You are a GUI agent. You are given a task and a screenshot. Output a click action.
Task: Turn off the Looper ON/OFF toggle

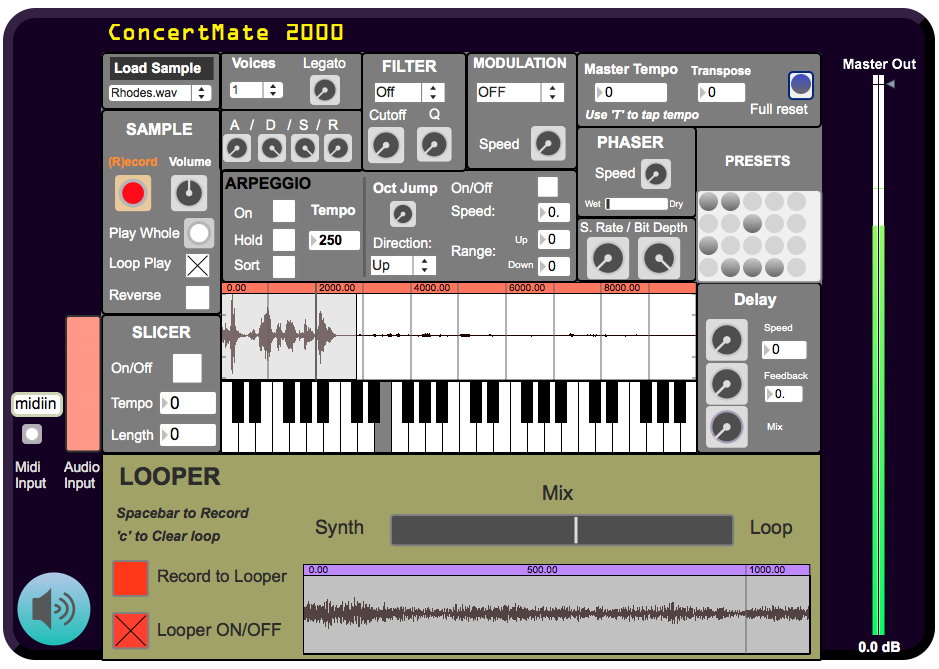[x=131, y=630]
